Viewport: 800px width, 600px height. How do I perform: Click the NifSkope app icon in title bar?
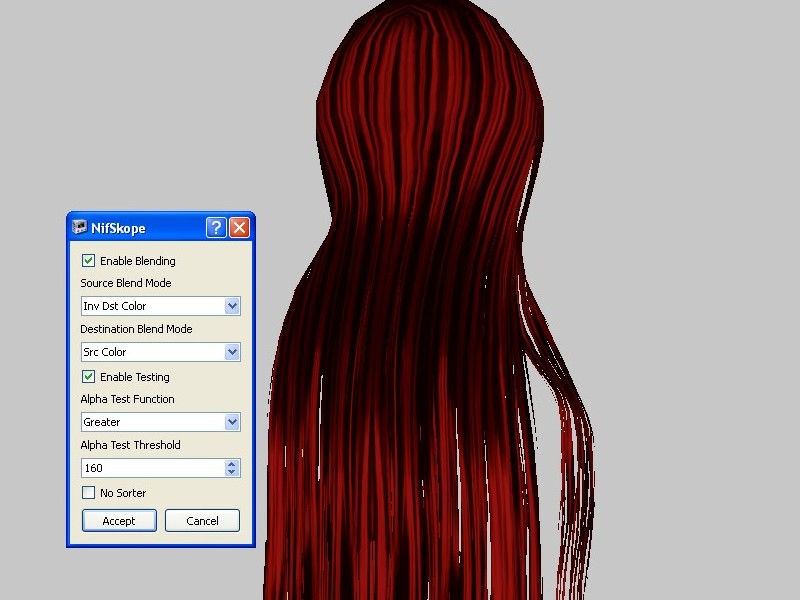pos(79,227)
